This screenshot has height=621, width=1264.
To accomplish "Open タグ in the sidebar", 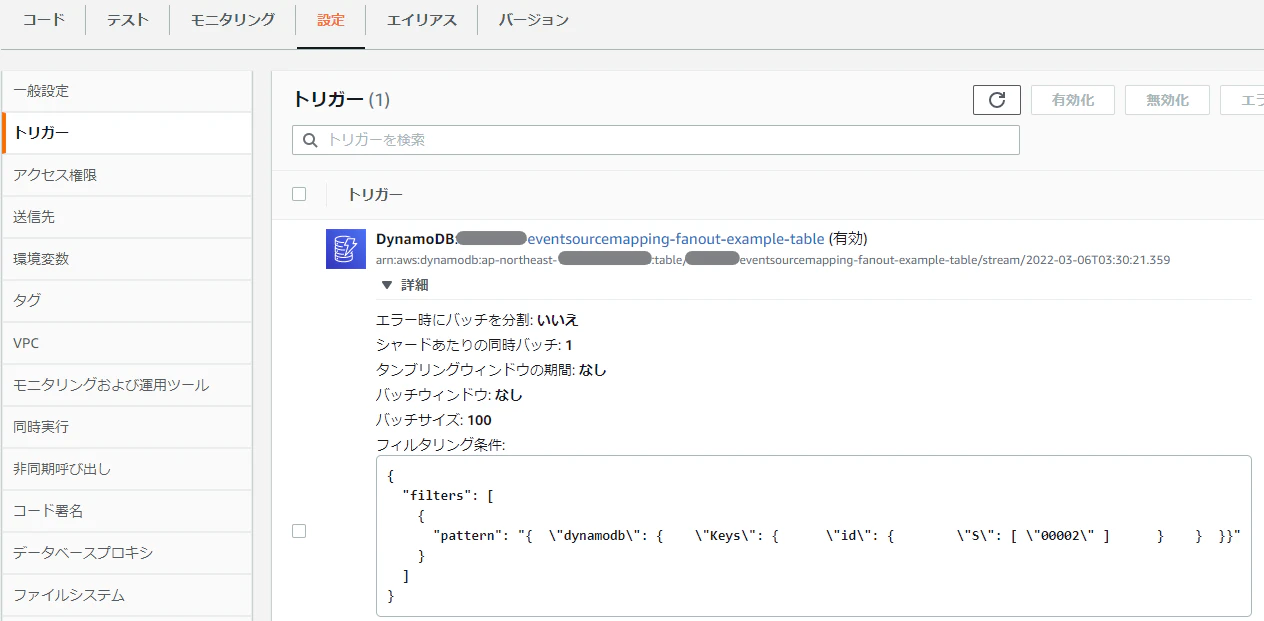I will pos(127,301).
